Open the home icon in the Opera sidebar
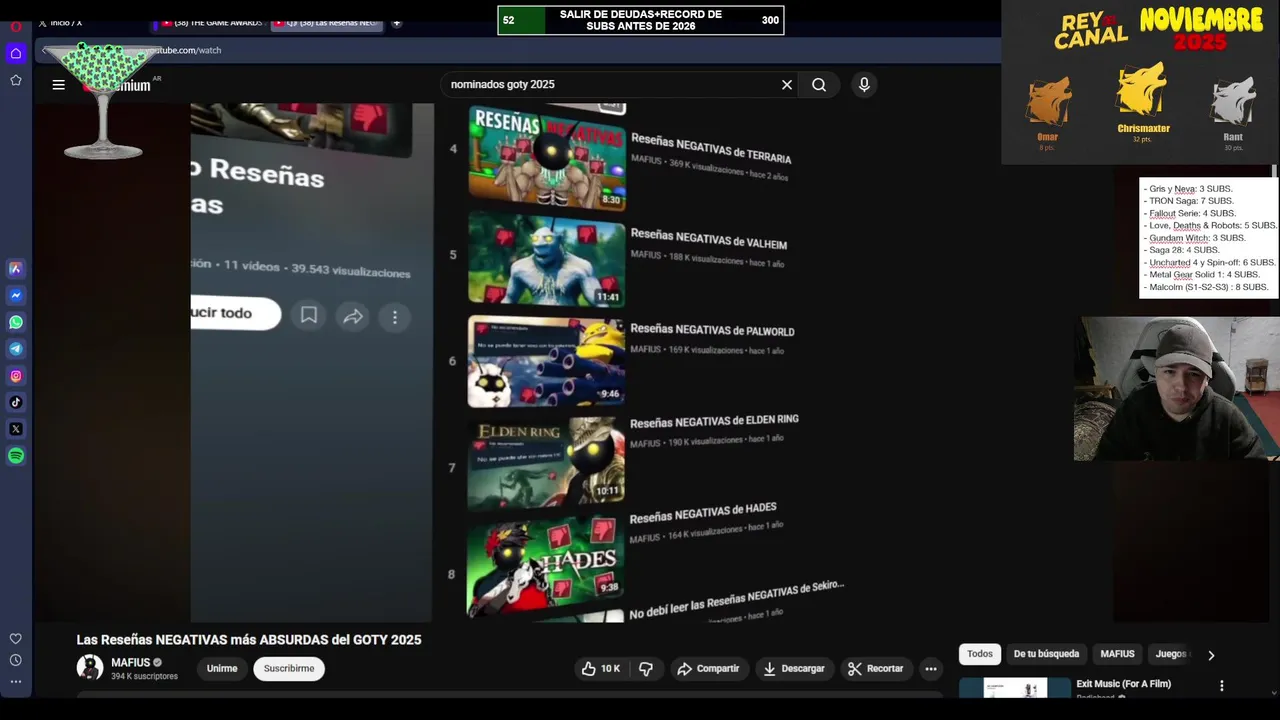 tap(16, 53)
